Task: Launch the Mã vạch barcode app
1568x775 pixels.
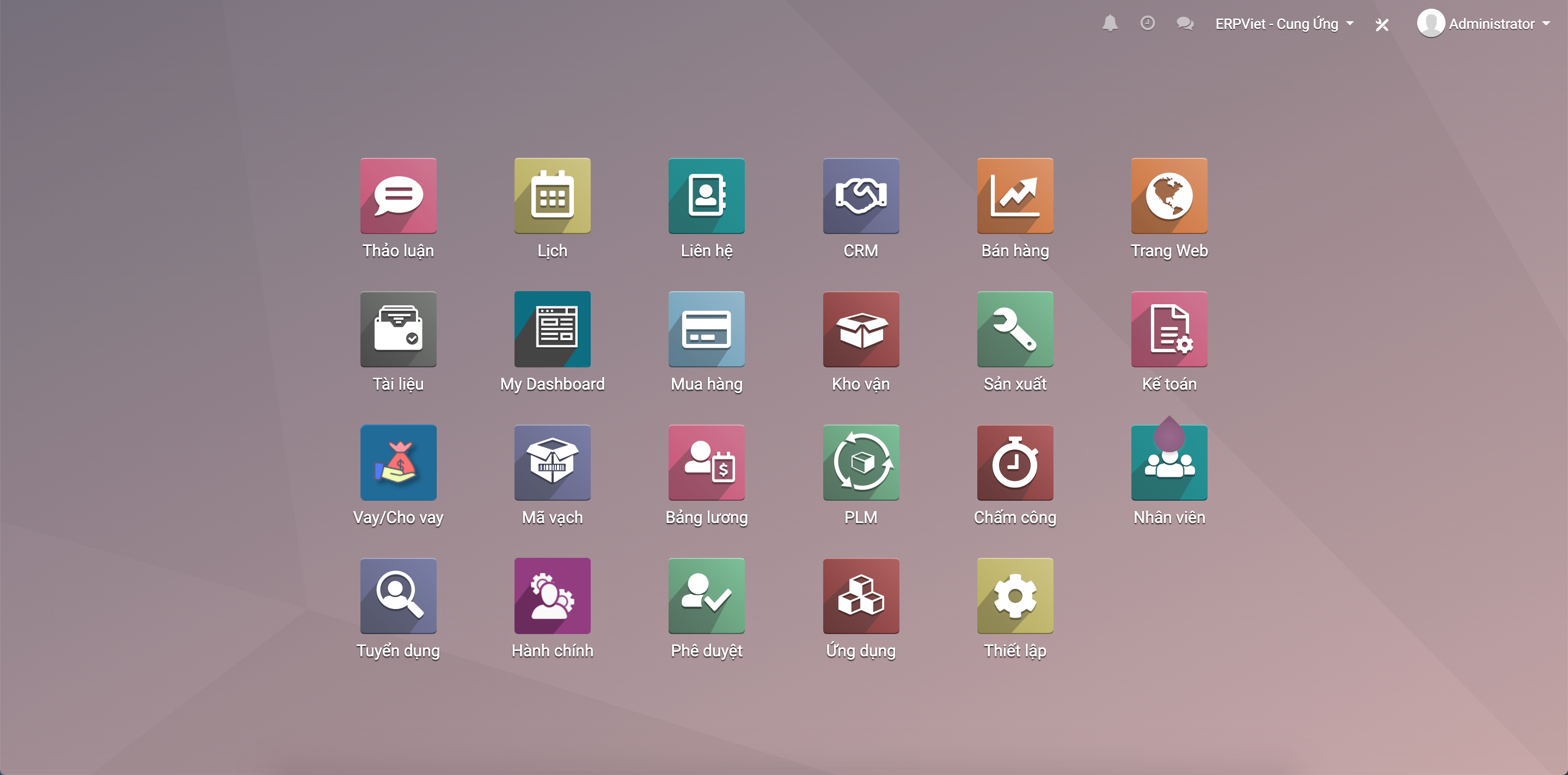Action: click(x=552, y=462)
